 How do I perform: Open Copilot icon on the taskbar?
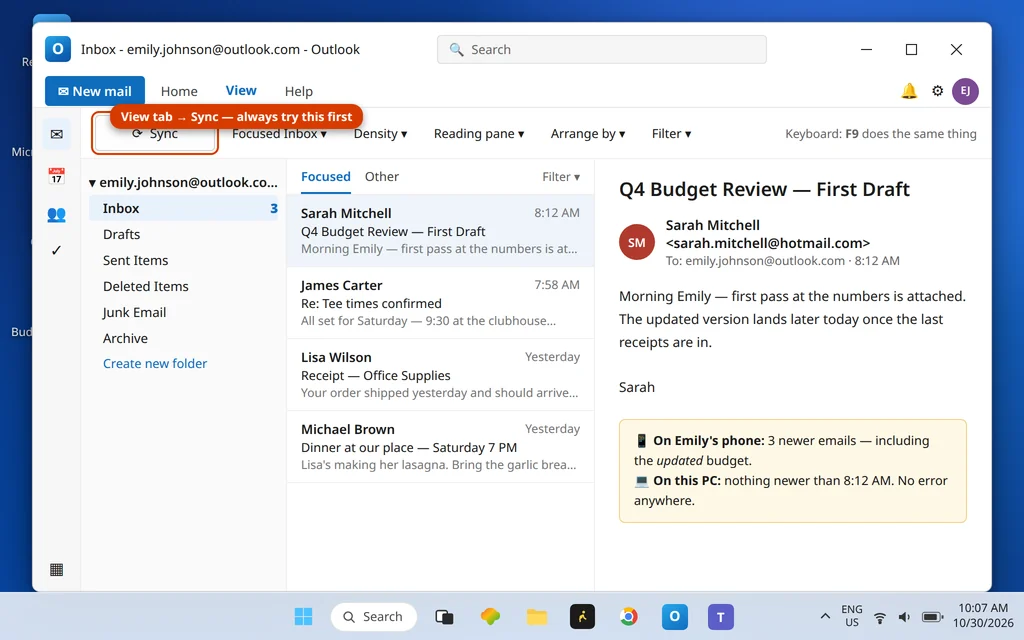(x=490, y=616)
